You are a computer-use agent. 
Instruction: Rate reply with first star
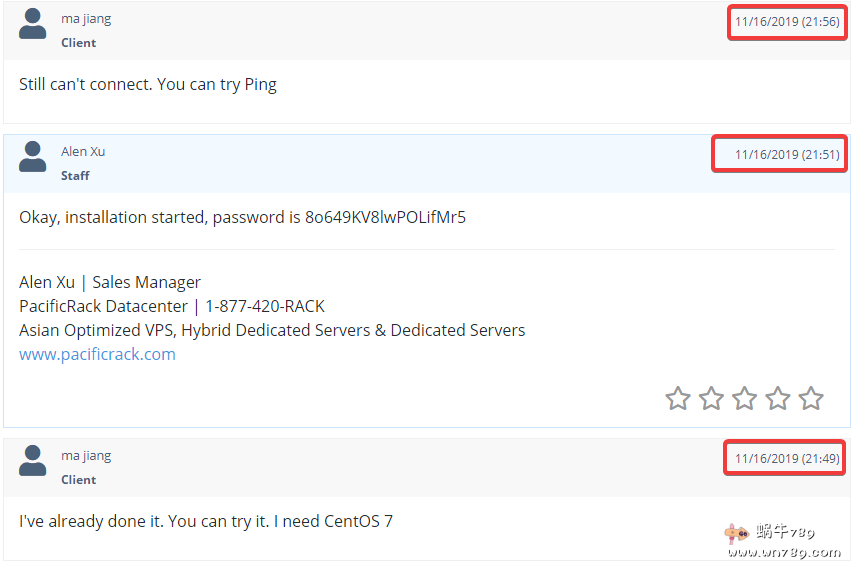678,399
